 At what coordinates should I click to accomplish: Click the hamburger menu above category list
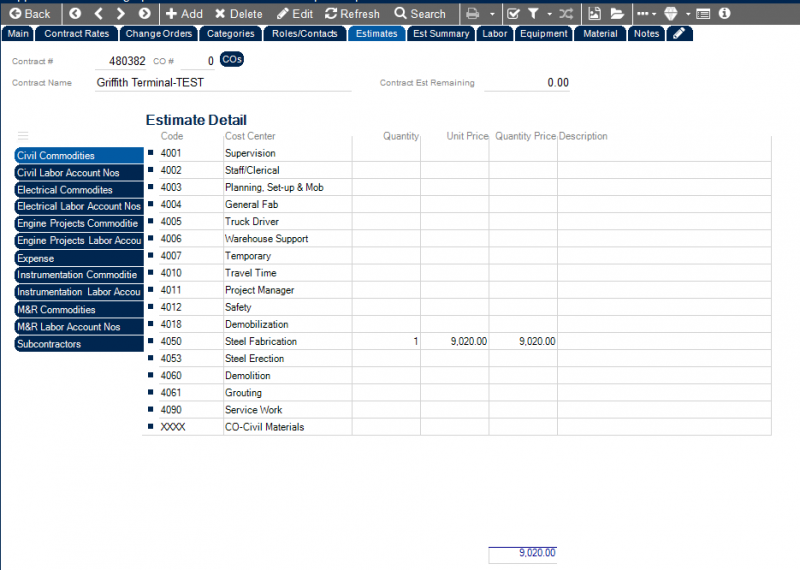[23, 136]
